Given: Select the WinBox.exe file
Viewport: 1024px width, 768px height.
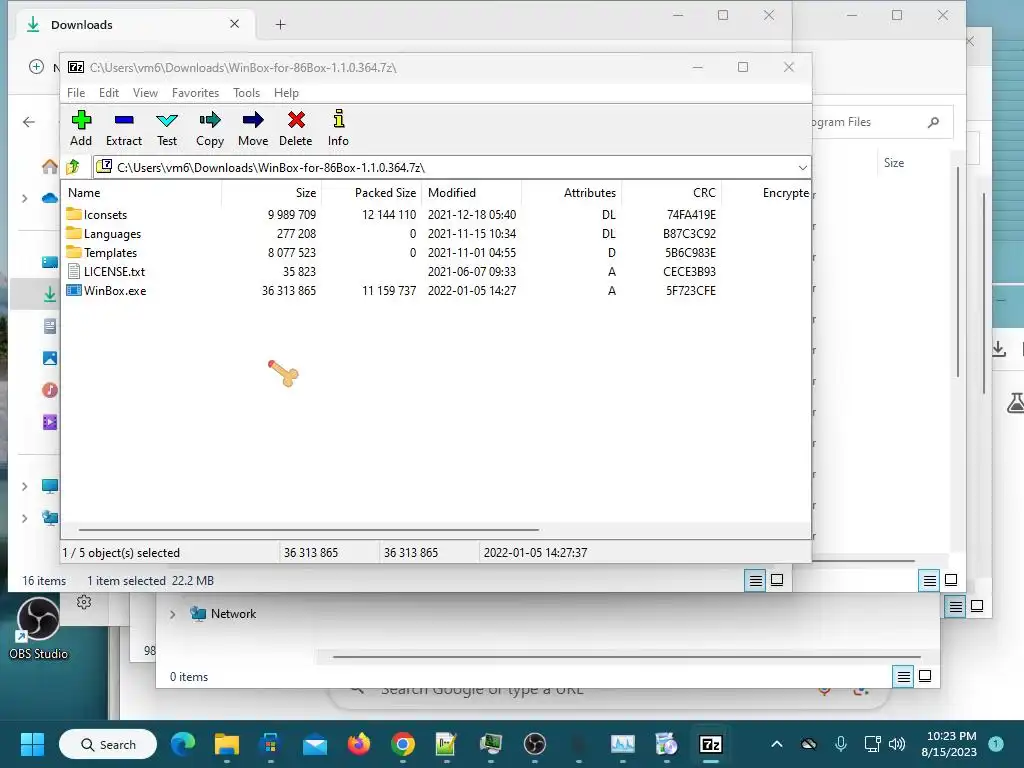Looking at the screenshot, I should 114,291.
